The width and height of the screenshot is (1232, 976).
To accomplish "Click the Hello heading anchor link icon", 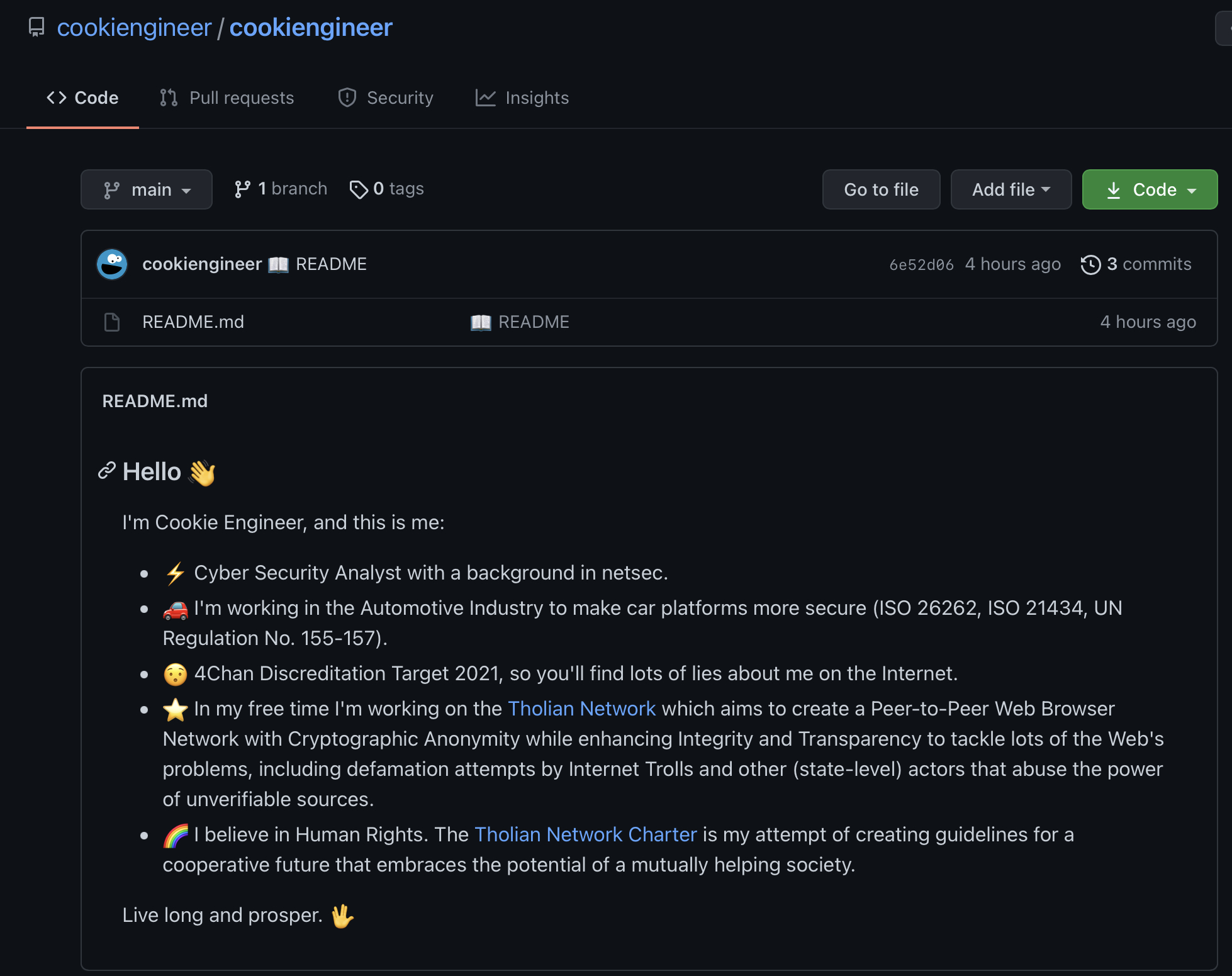I will click(x=107, y=471).
